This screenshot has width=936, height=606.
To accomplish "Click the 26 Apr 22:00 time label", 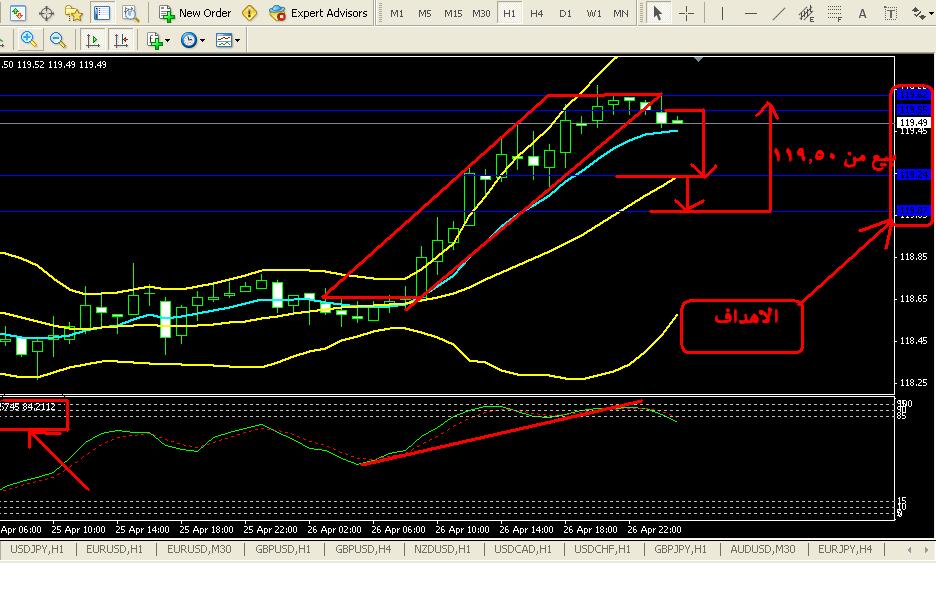I will tap(654, 530).
